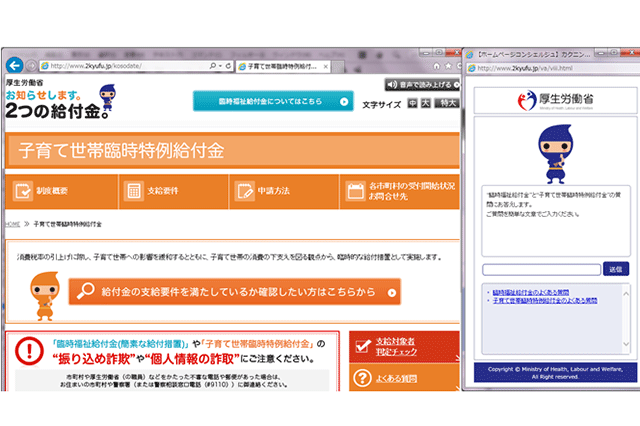Click the orange ninja mascot image
Screen dimensions: 640x426
pyautogui.click(x=44, y=296)
